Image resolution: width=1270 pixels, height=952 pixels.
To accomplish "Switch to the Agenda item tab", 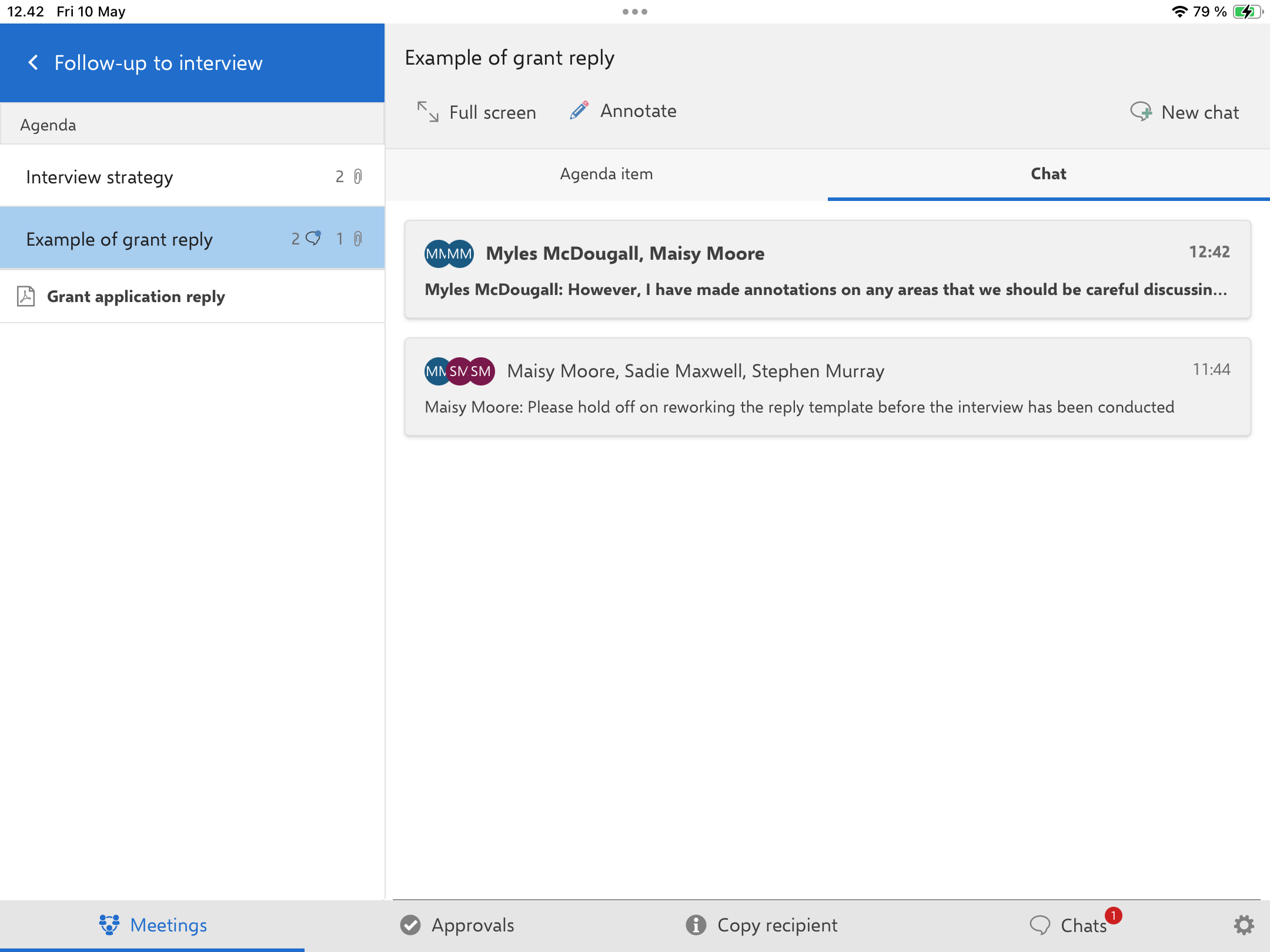I will tap(606, 174).
